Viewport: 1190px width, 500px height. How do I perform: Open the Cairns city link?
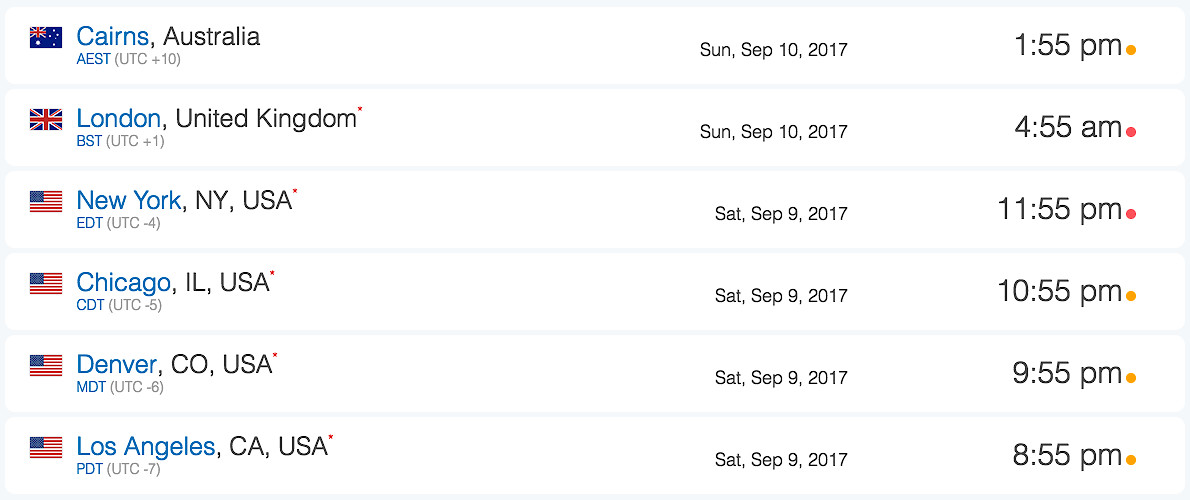(x=113, y=37)
